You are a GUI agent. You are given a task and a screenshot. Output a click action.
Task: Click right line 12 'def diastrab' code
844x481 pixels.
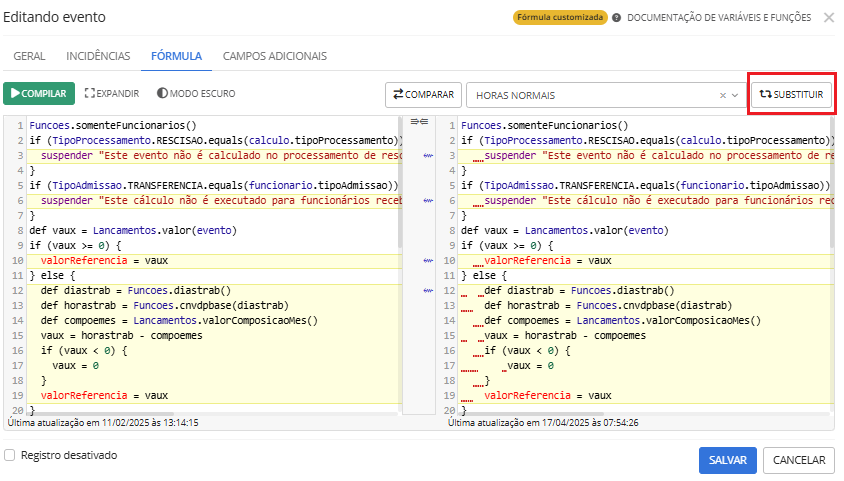[579, 291]
